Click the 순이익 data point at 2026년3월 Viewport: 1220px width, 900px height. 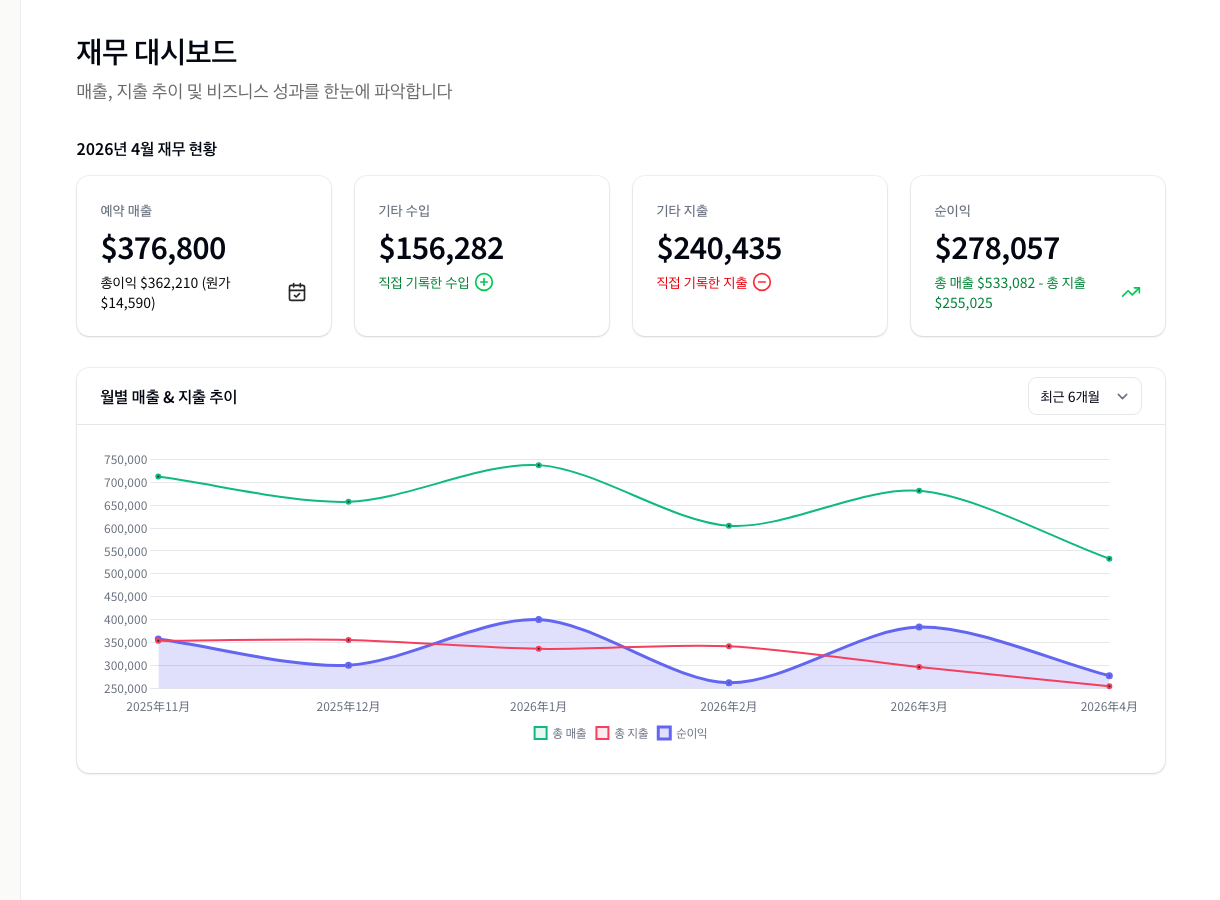pyautogui.click(x=918, y=627)
